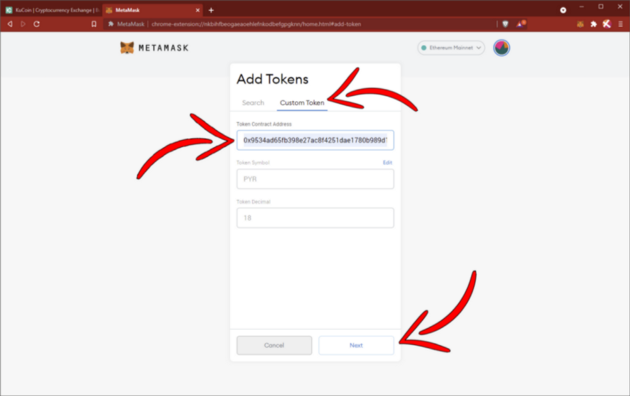Click the Next button
This screenshot has width=630, height=396.
356,345
